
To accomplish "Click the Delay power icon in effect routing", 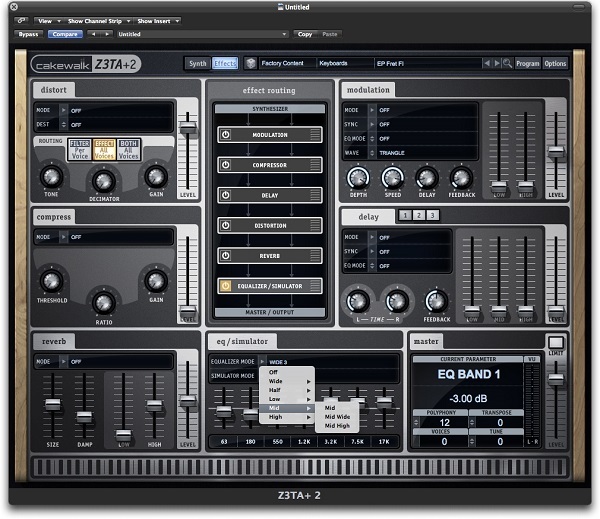I will click(x=226, y=195).
